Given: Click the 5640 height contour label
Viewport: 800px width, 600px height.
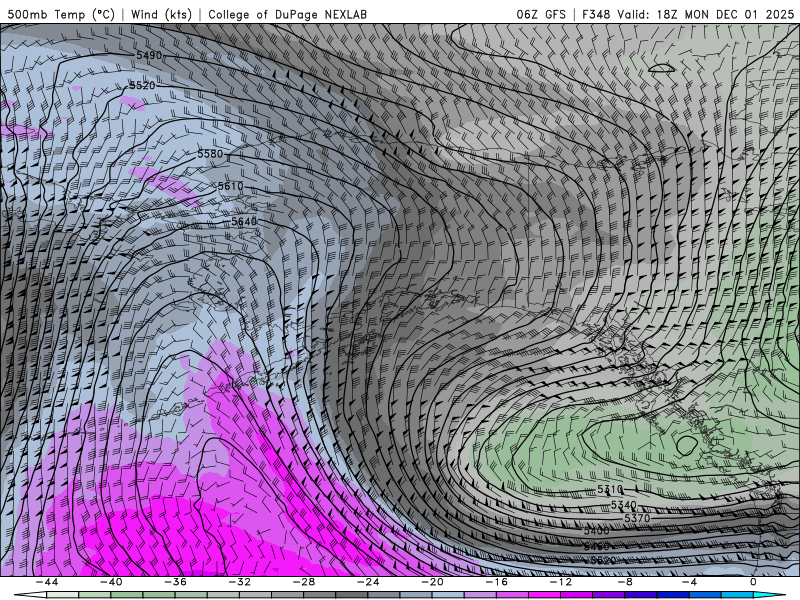Looking at the screenshot, I should point(244,221).
